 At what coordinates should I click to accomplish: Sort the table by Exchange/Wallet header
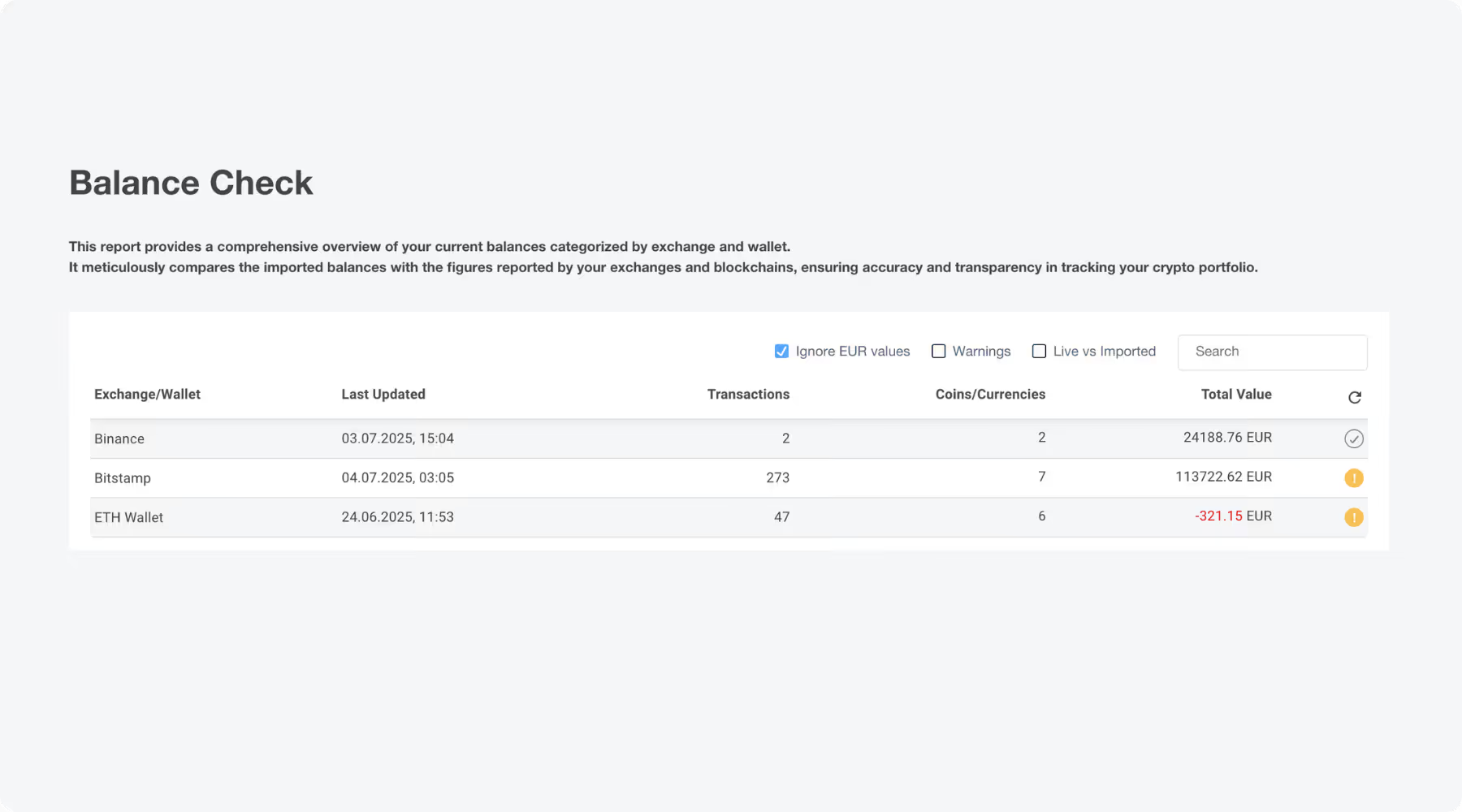[147, 394]
